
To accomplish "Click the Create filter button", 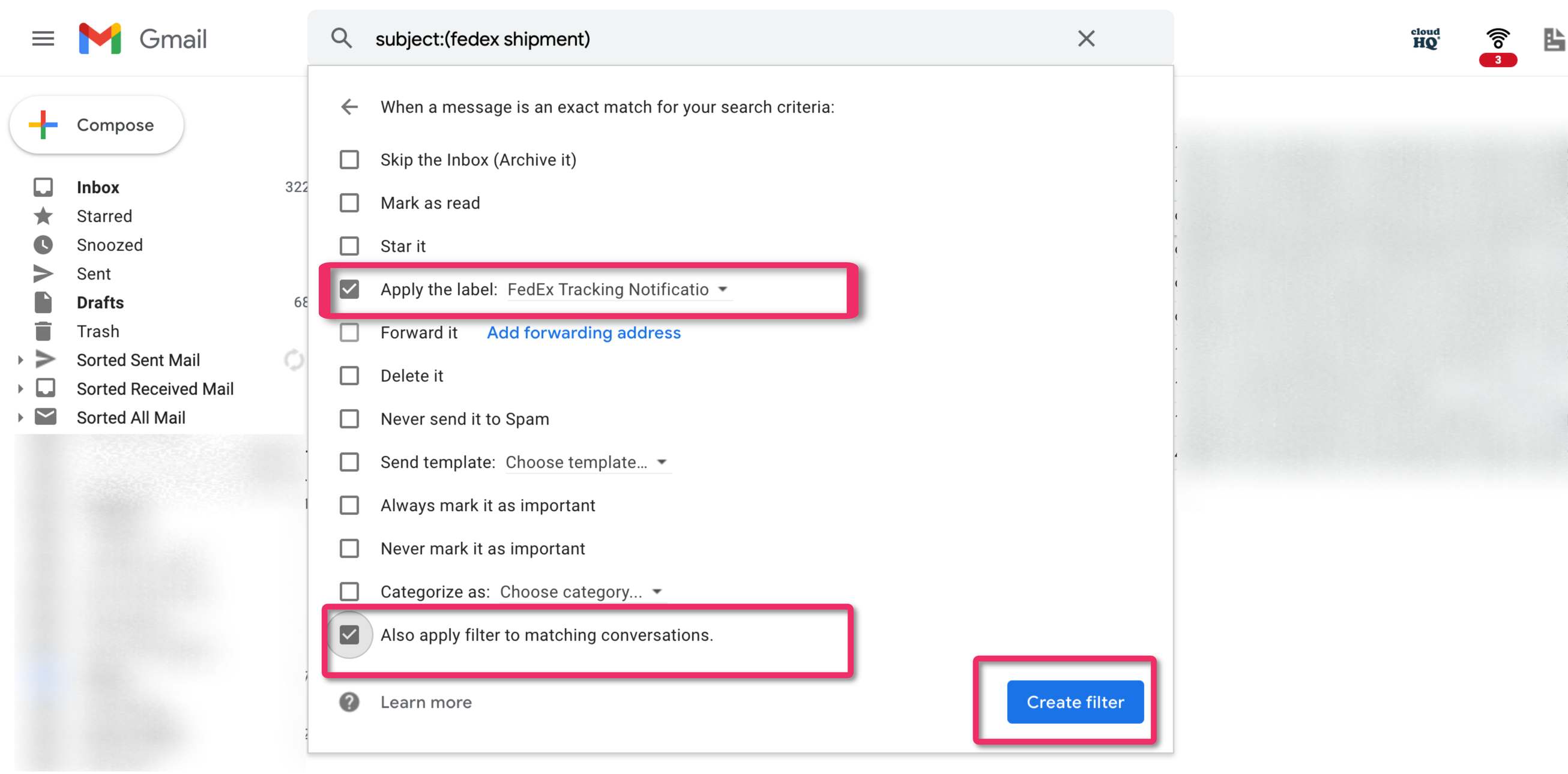I will (x=1075, y=701).
